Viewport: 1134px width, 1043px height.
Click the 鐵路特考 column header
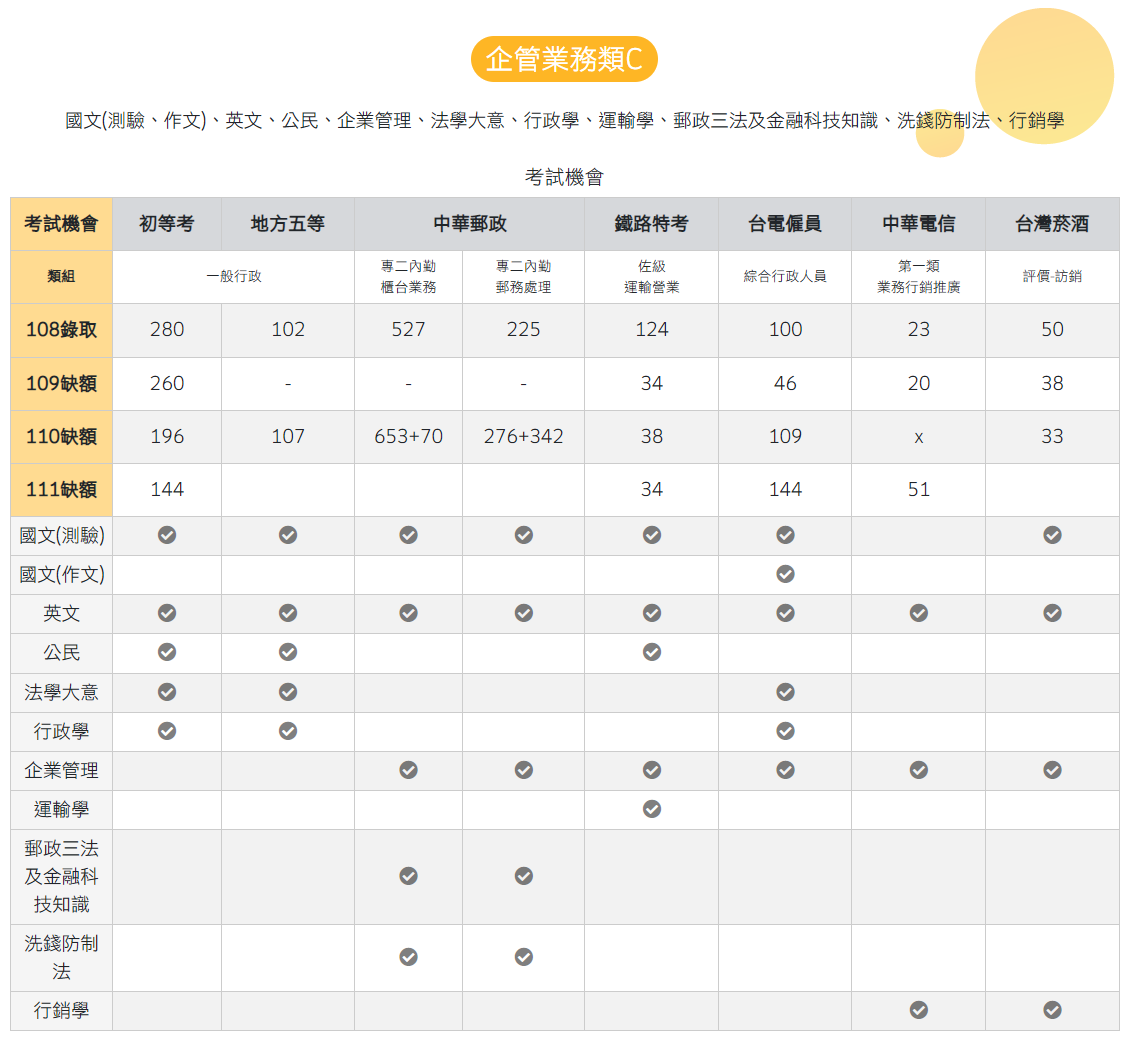coord(652,224)
